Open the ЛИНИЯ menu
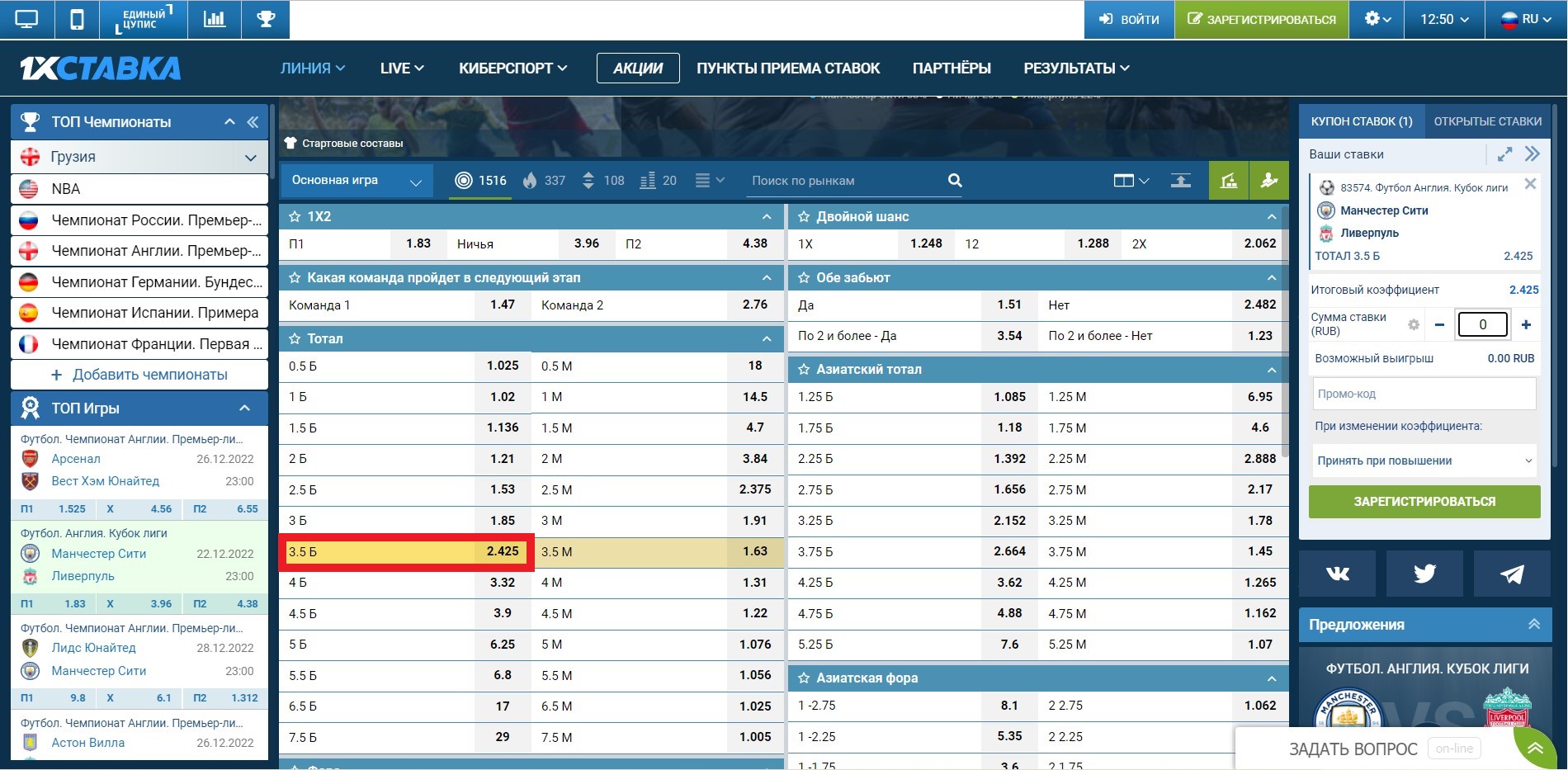Image resolution: width=1568 pixels, height=770 pixels. point(313,68)
